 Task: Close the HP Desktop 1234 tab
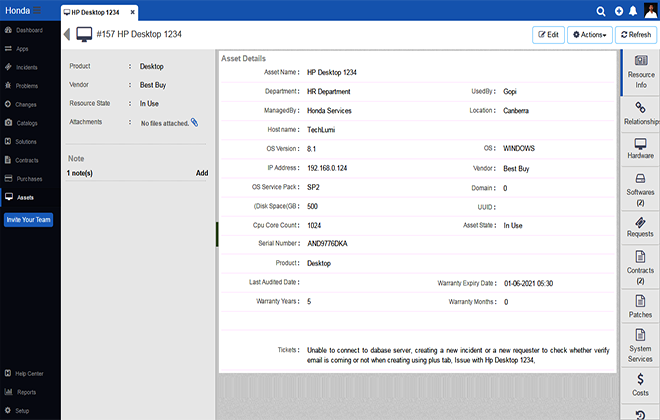pyautogui.click(x=133, y=12)
